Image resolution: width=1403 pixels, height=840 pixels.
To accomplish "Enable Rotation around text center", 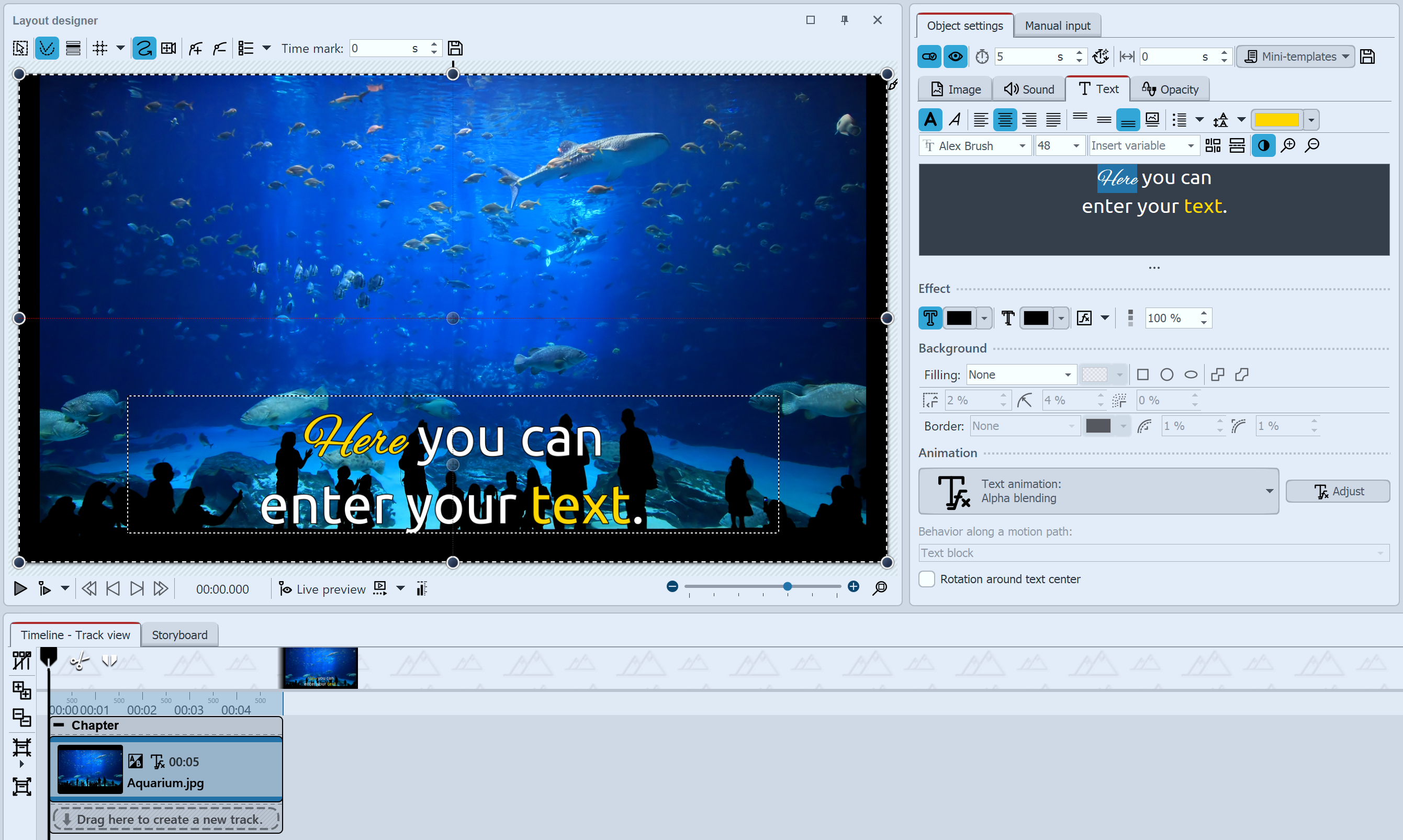I will [927, 579].
